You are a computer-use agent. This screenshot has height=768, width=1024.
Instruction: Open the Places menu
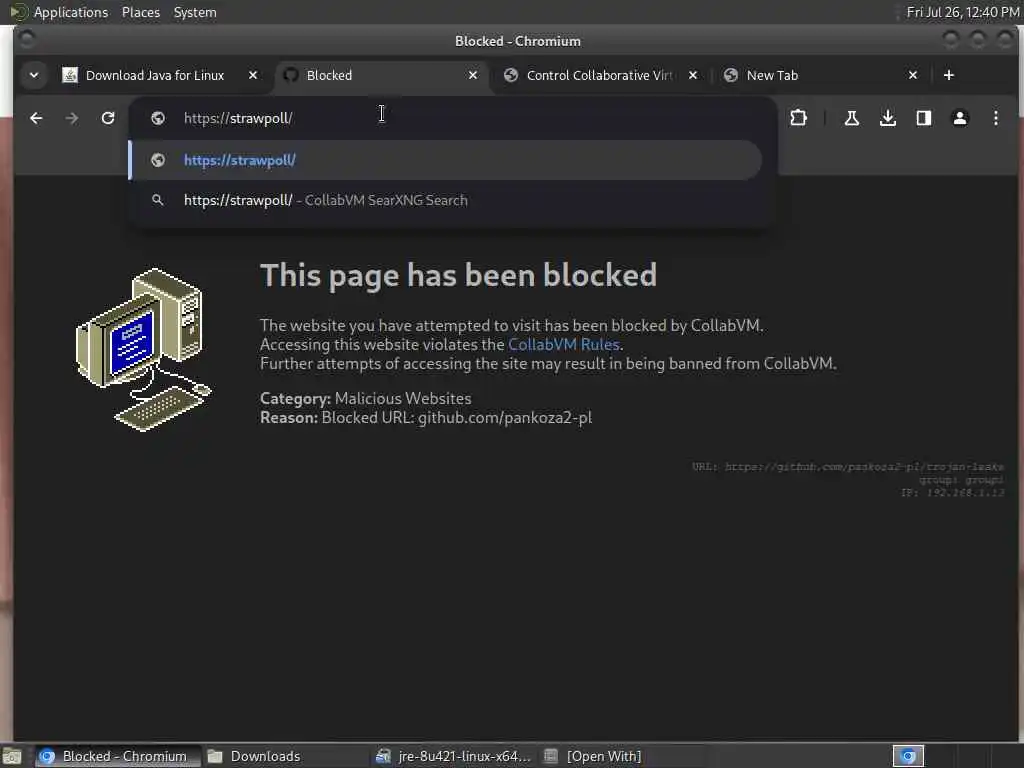140,12
